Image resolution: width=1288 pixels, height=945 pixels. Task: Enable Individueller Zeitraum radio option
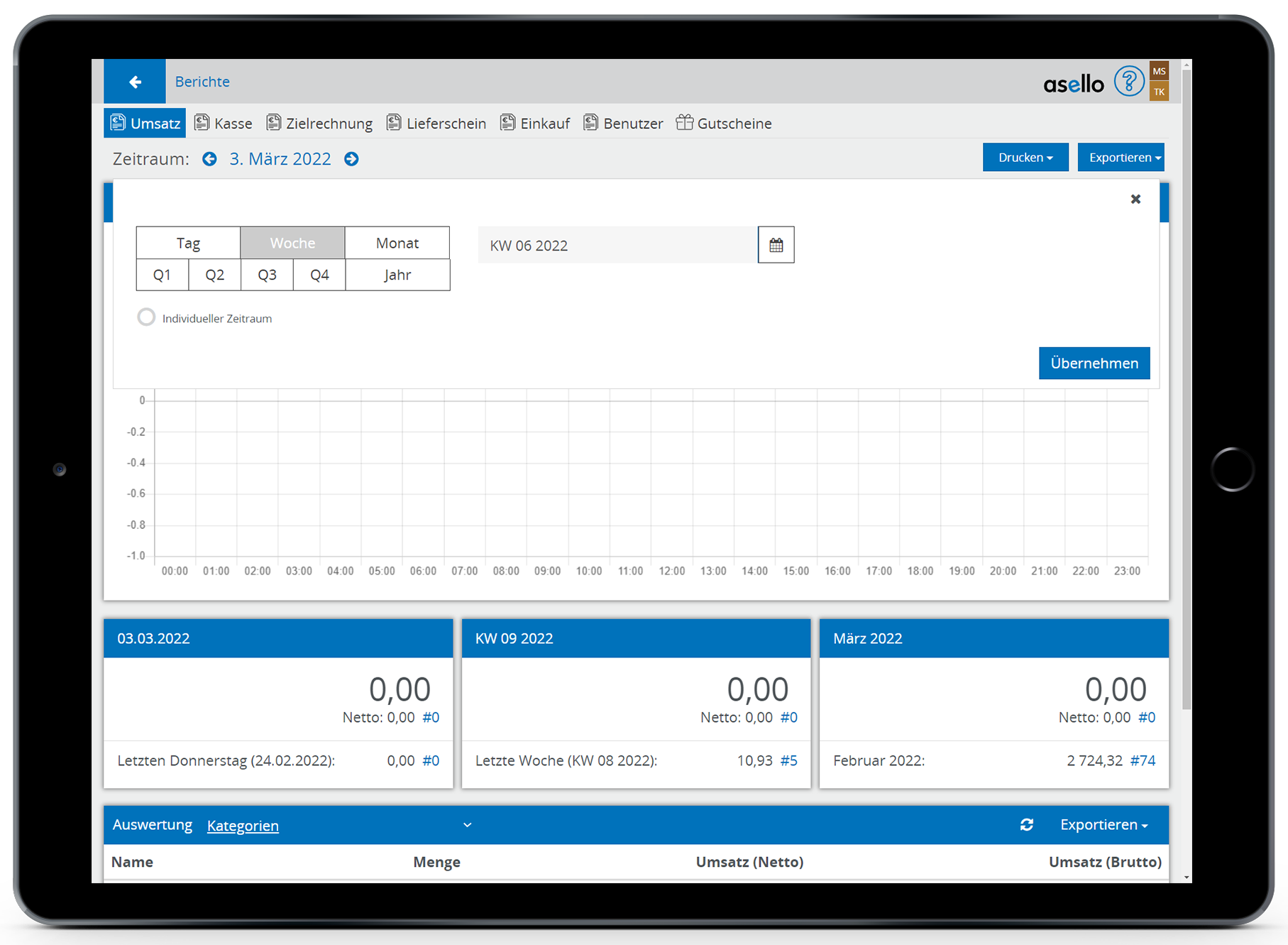146,317
